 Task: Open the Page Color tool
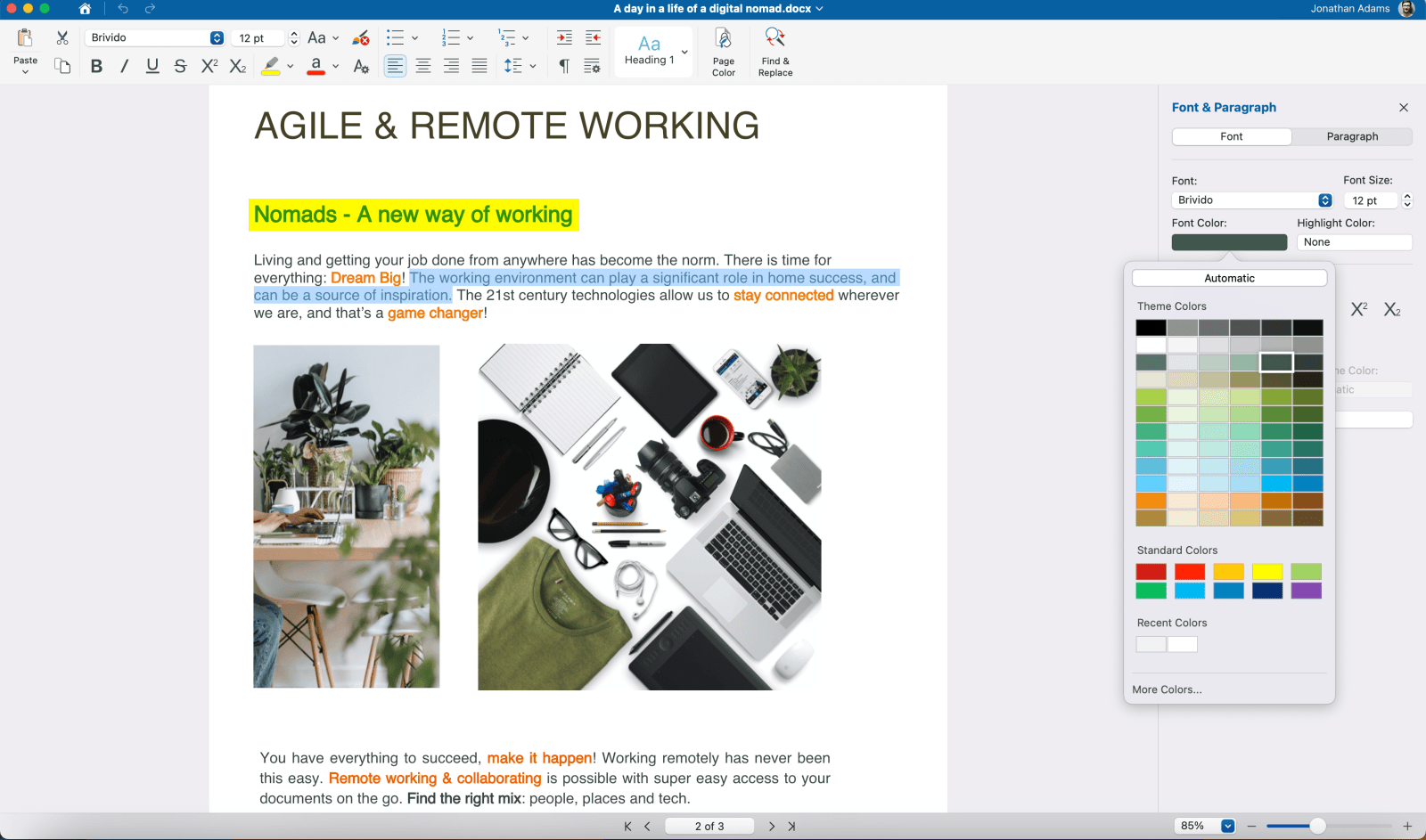click(723, 39)
